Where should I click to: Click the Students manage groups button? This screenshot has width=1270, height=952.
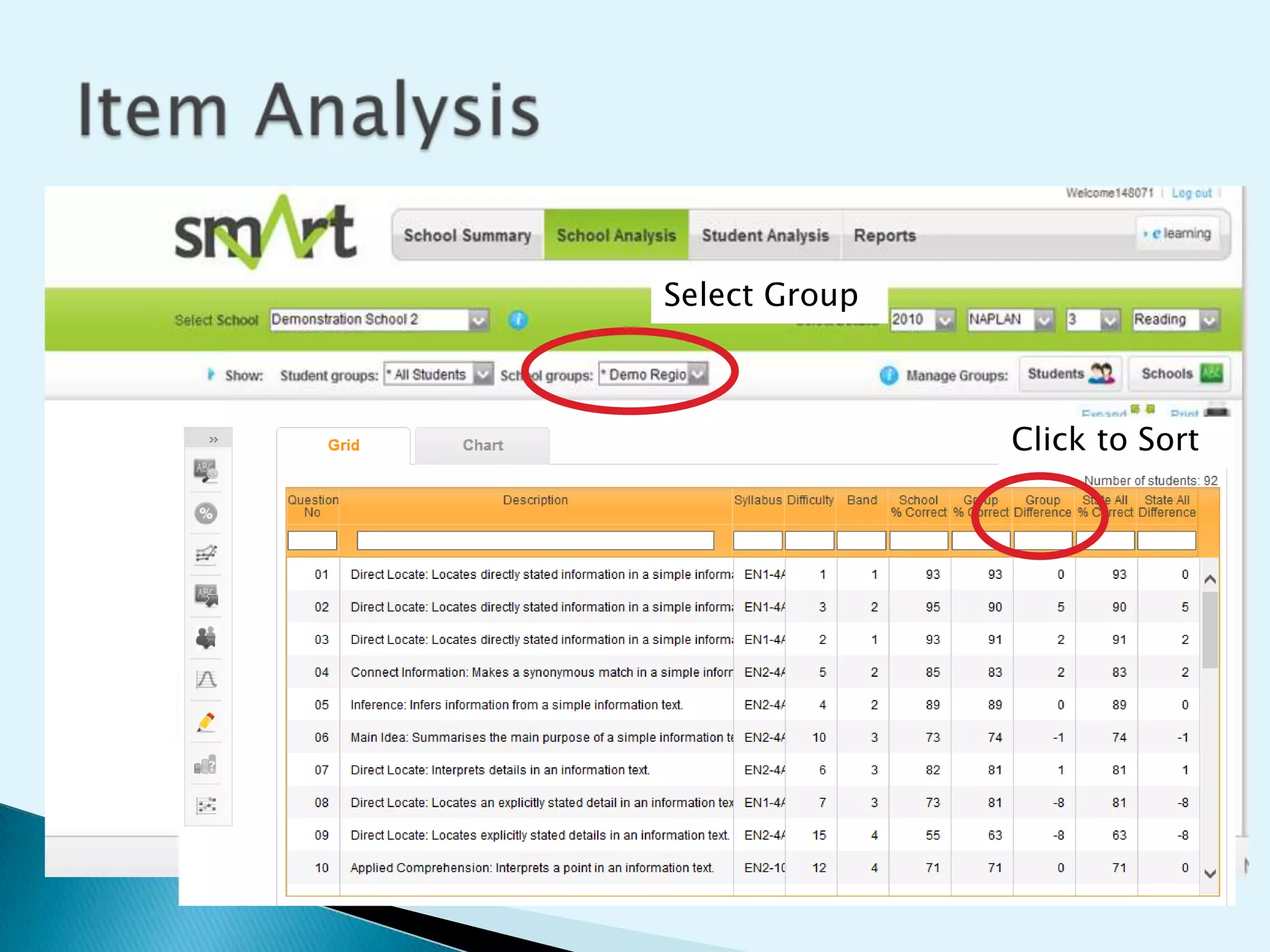pyautogui.click(x=1071, y=374)
